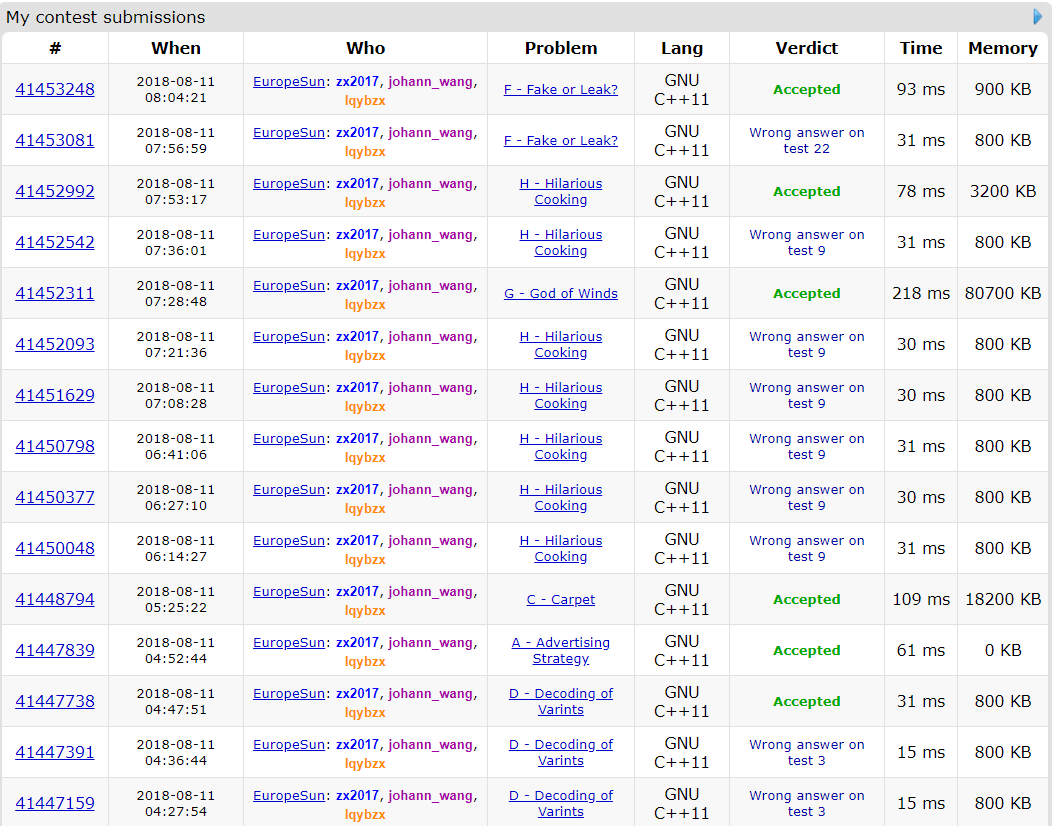Open the G - God of Winds problem
Screen dimensions: 1054x826
tap(560, 293)
